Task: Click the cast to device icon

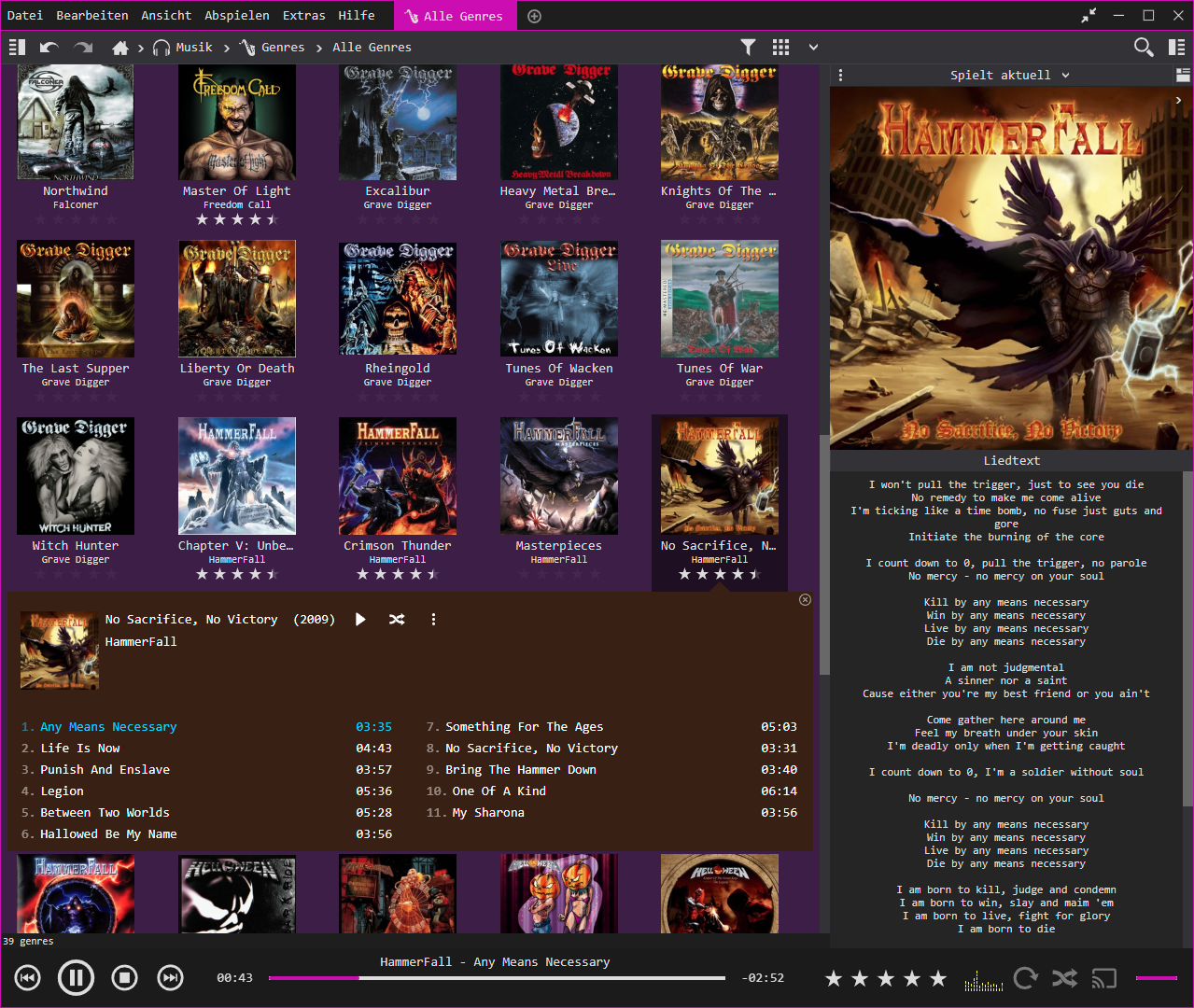Action: point(1104,978)
